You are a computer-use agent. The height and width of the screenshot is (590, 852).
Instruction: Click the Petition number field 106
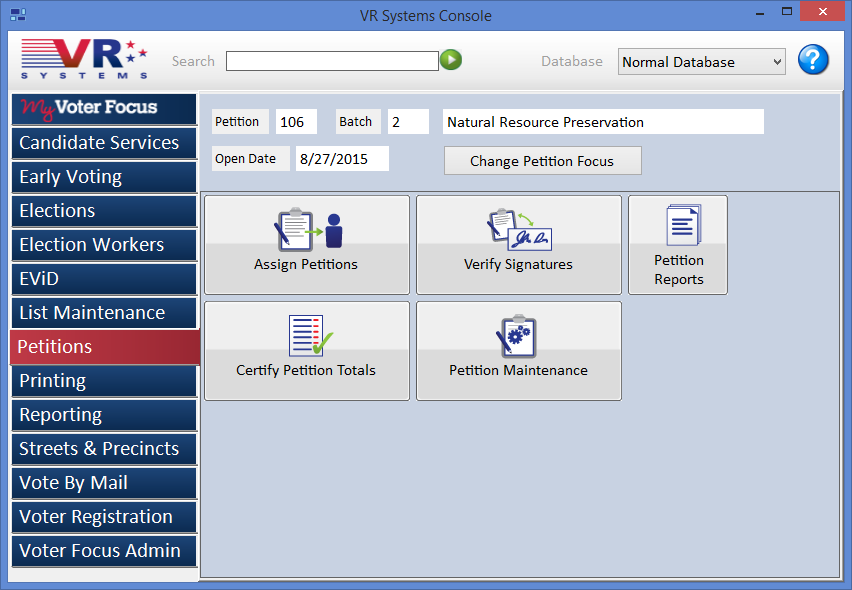[x=296, y=122]
